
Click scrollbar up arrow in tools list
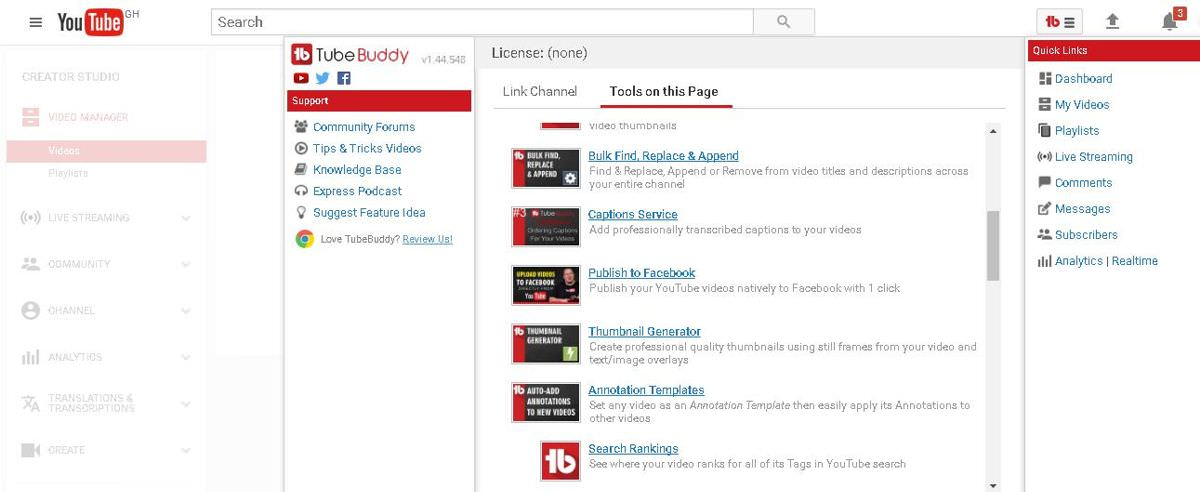coord(993,130)
